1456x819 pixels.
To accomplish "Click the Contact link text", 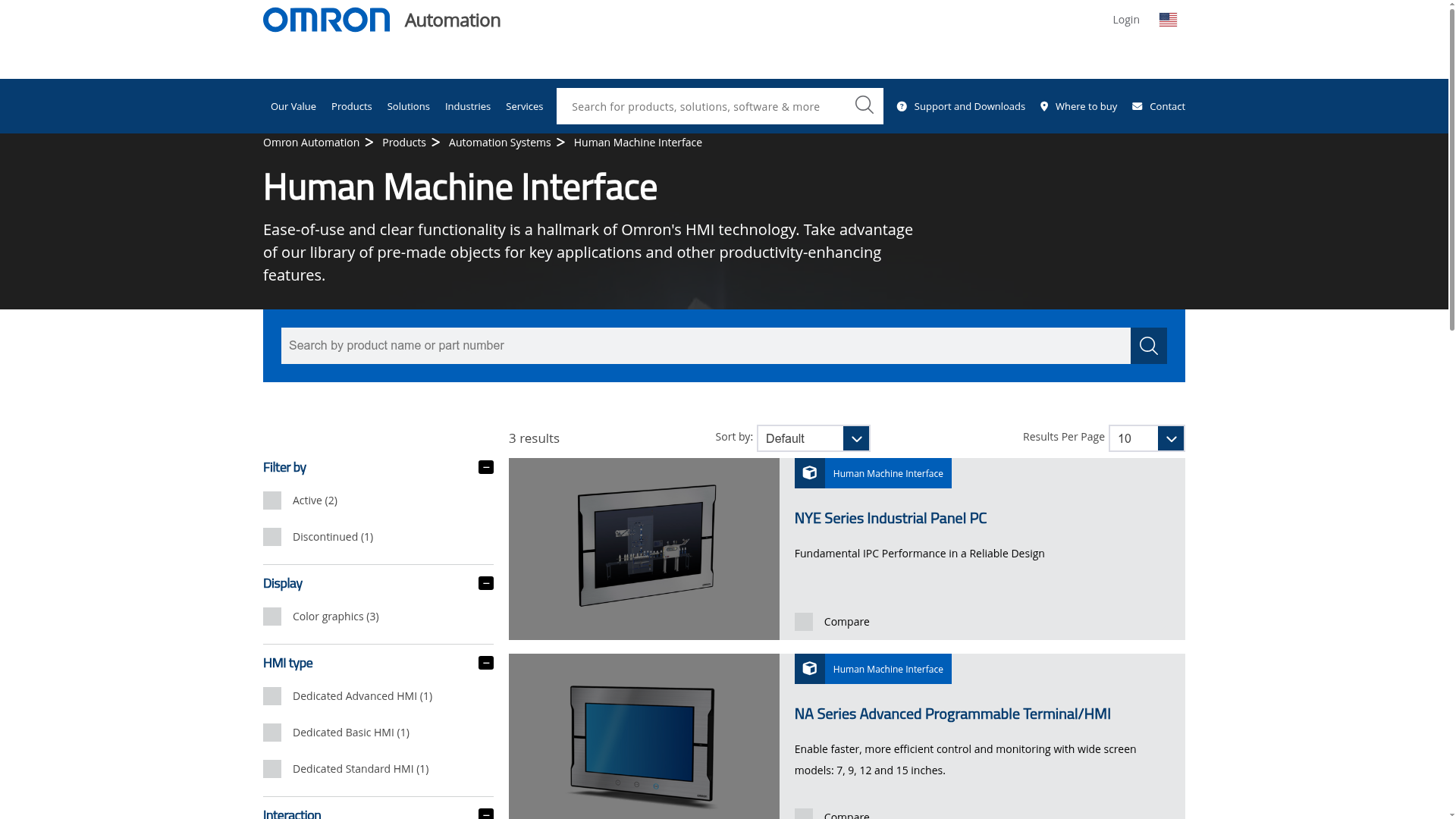I will pos(1168,106).
